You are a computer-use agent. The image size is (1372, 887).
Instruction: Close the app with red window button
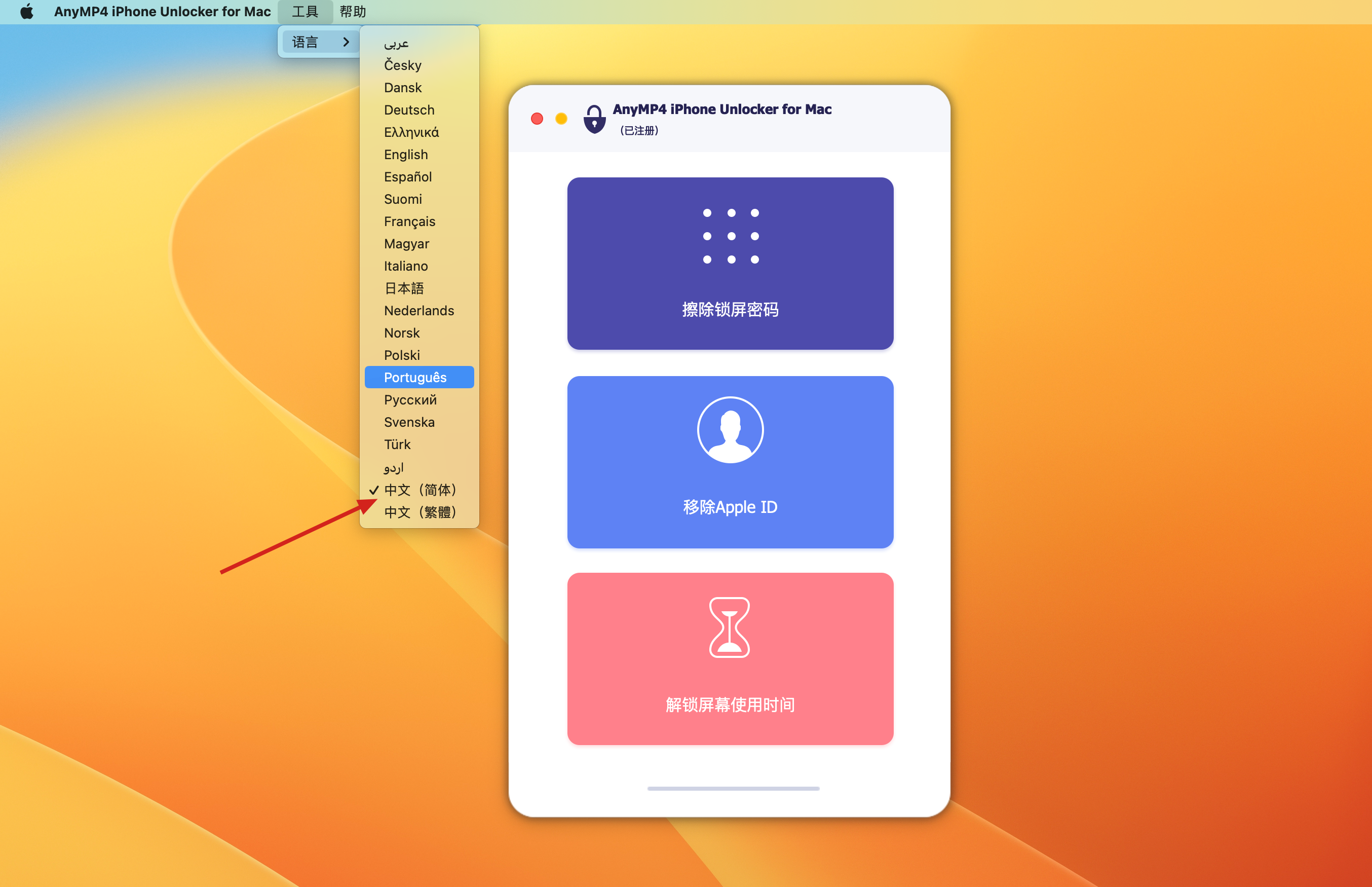tap(537, 119)
